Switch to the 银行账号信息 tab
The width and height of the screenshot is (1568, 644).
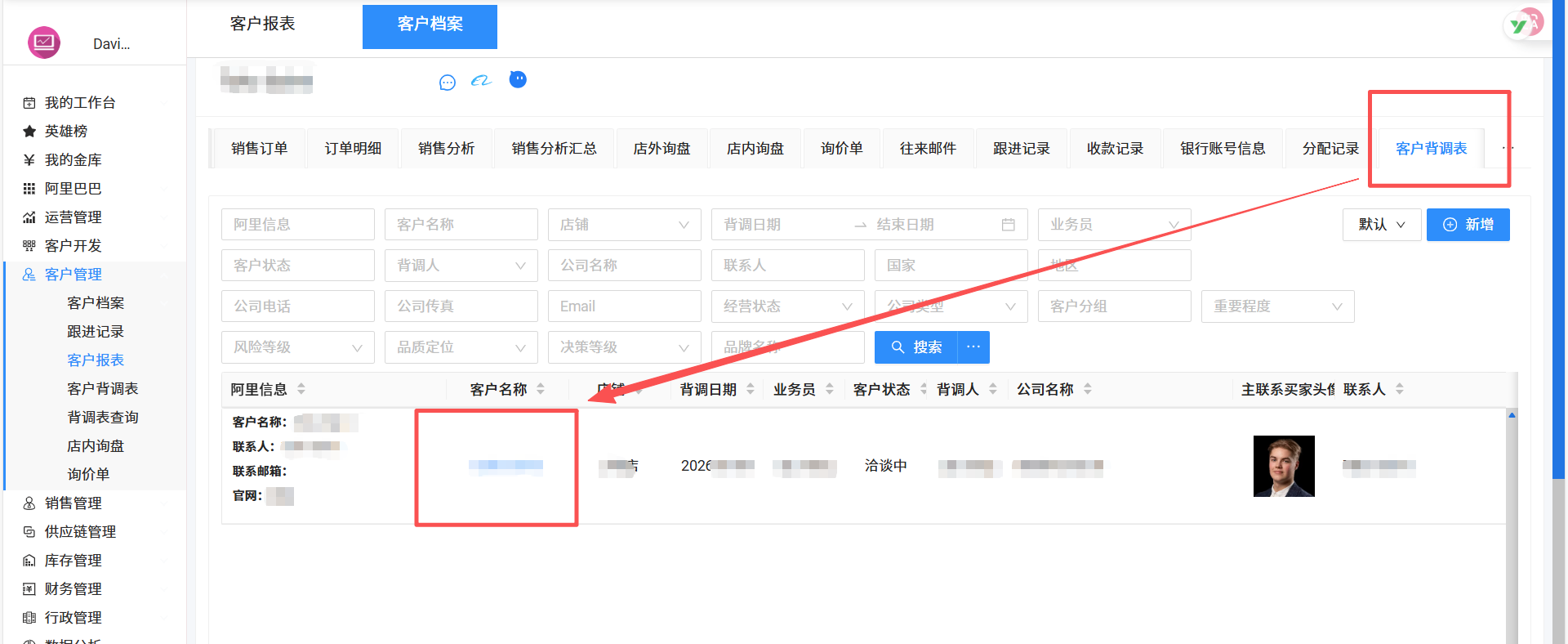coord(1223,148)
